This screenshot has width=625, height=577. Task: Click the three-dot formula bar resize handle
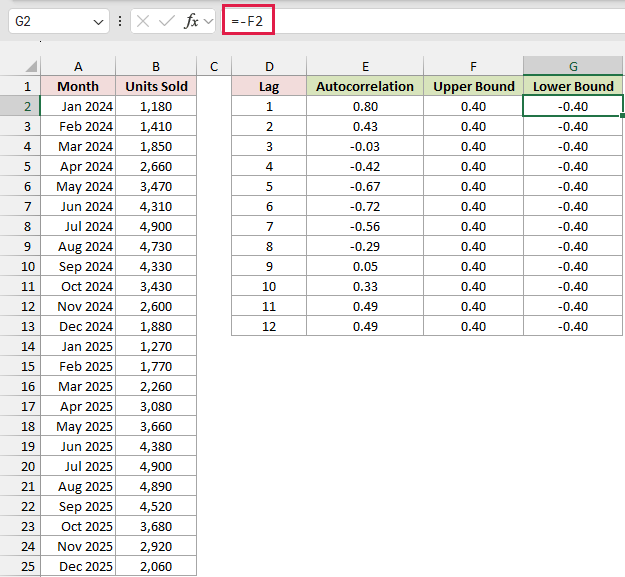pyautogui.click(x=120, y=21)
